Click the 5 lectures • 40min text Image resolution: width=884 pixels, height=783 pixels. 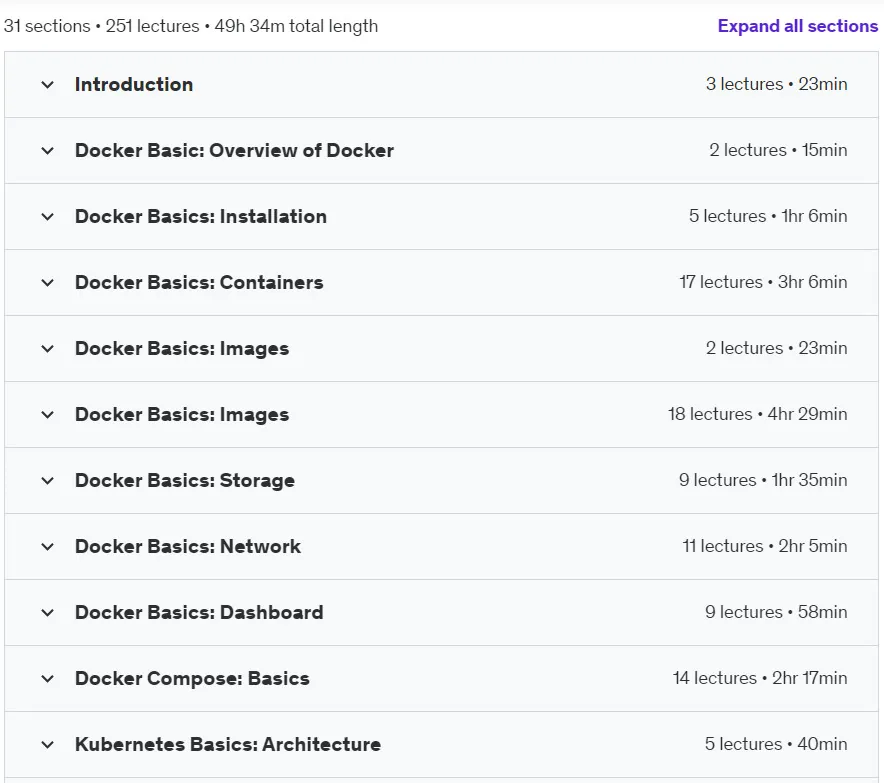[x=776, y=744]
